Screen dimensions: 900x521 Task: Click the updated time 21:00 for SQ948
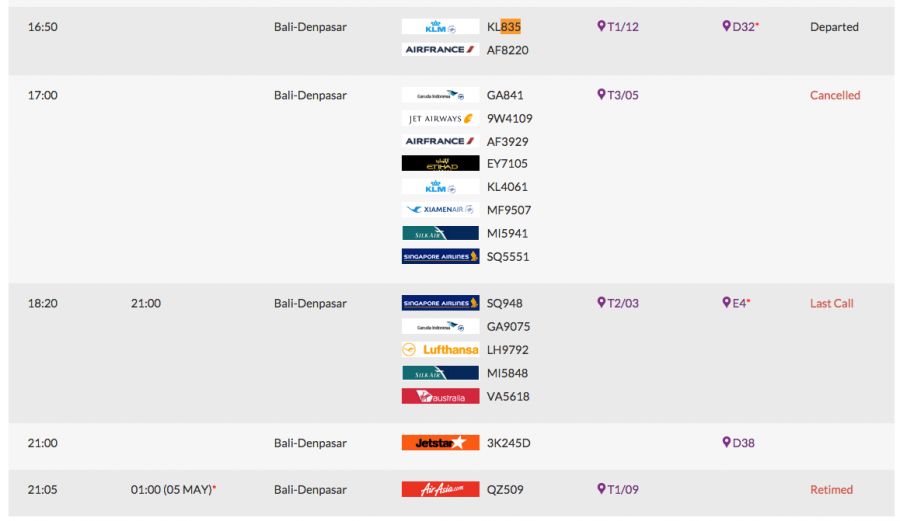coord(146,303)
